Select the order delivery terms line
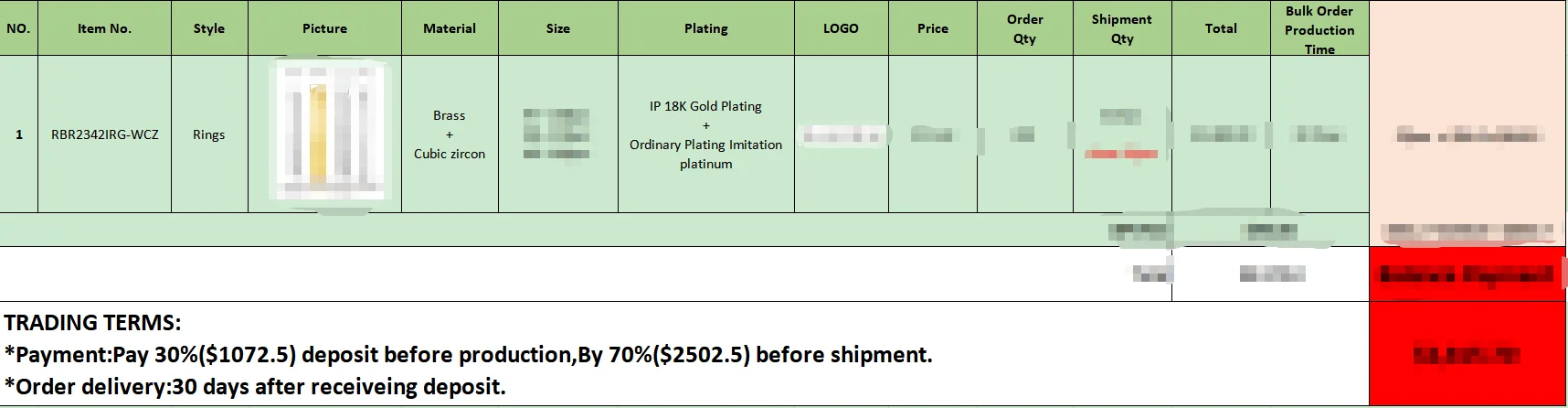Viewport: 1568px width, 408px height. [255, 387]
